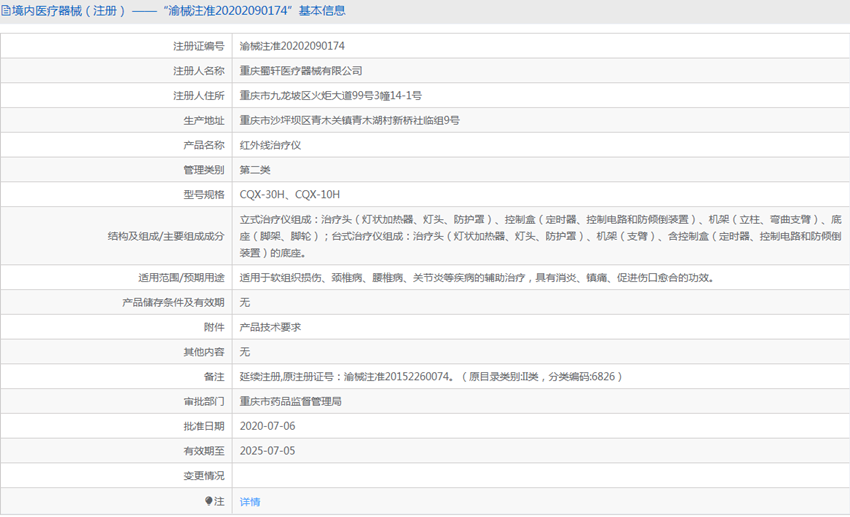Click the 有效期至 row label
The image size is (850, 517).
(x=204, y=451)
